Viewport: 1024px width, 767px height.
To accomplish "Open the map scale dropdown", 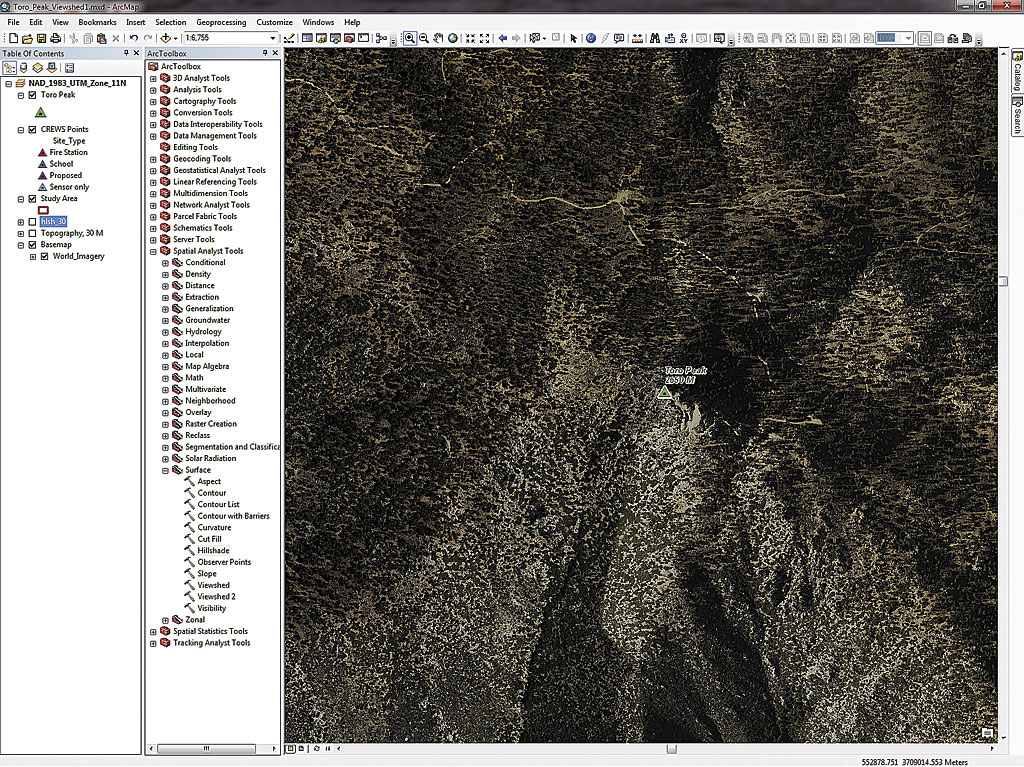I will [x=273, y=39].
